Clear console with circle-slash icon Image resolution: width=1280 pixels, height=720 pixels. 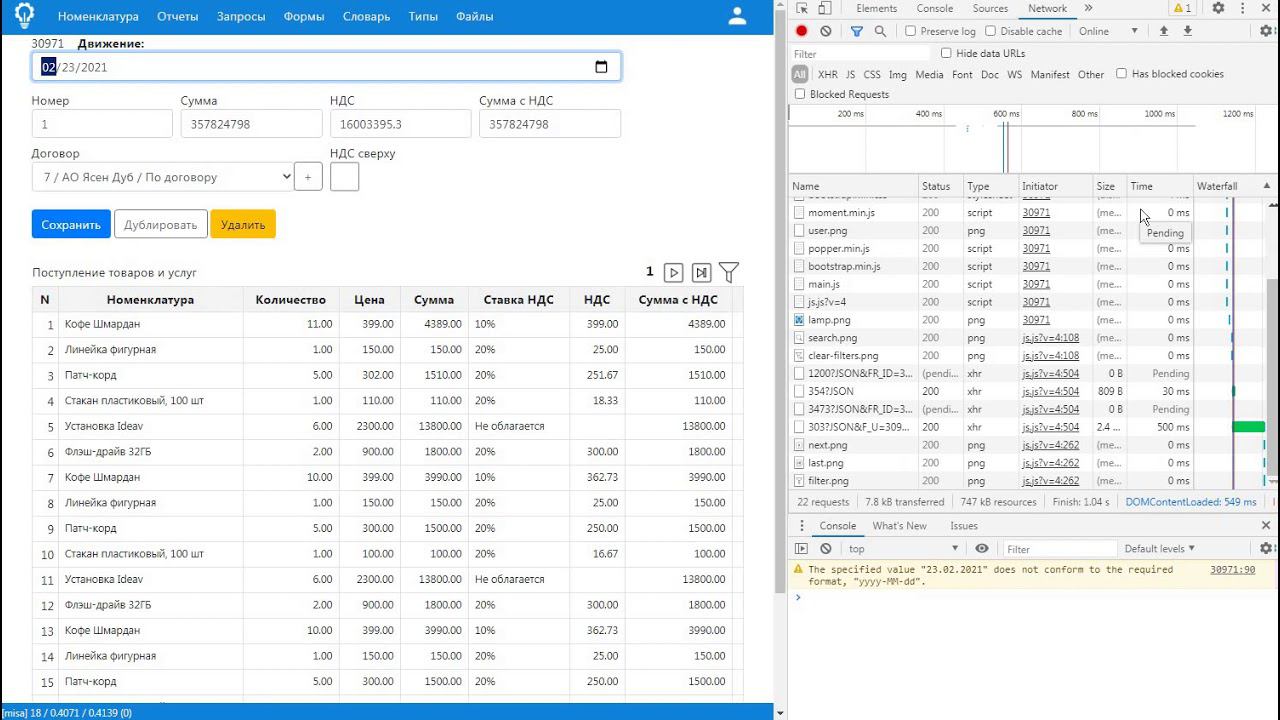coord(825,549)
